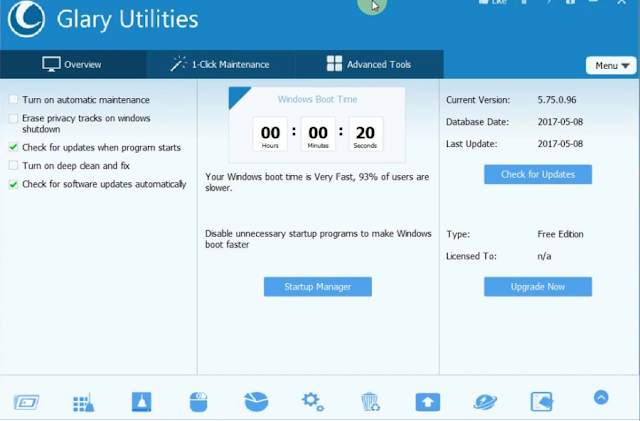Open the startup manager icon in bottom dock
This screenshot has height=421, width=640.
pyautogui.click(x=27, y=402)
